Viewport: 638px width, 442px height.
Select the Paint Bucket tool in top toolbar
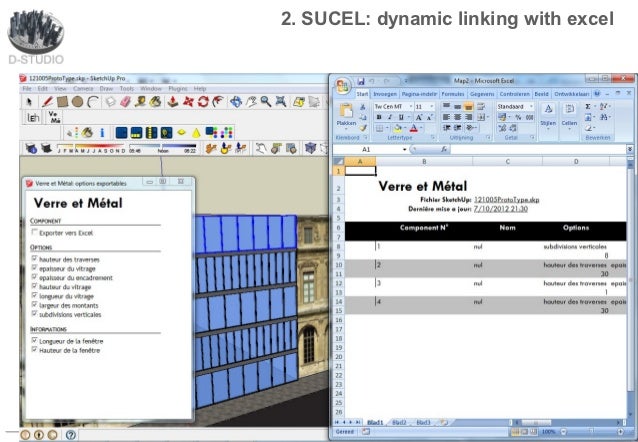tap(155, 102)
